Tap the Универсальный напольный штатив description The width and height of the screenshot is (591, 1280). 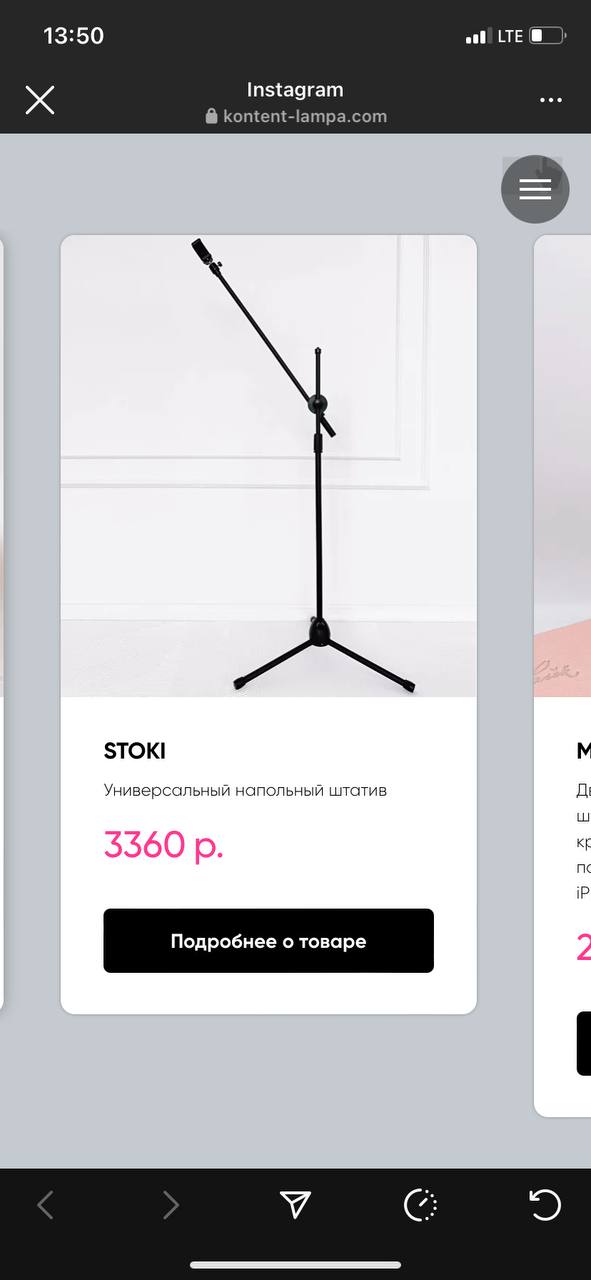245,791
